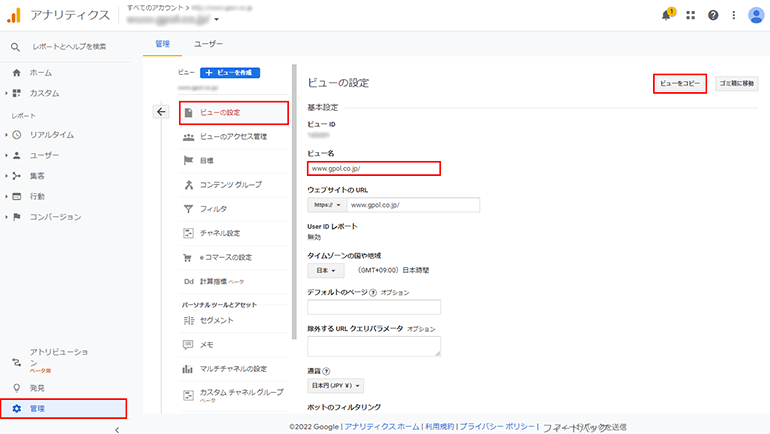Image resolution: width=770 pixels, height=434 pixels.
Task: Click the back arrow button beside view column
Action: tap(161, 112)
